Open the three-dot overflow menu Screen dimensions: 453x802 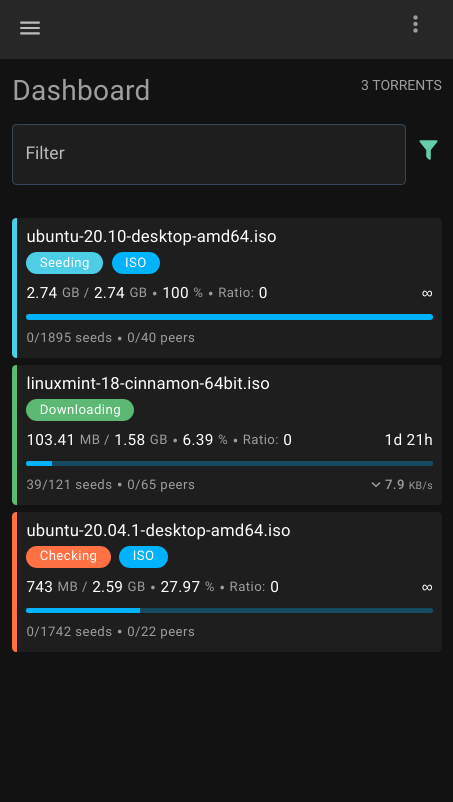415,24
